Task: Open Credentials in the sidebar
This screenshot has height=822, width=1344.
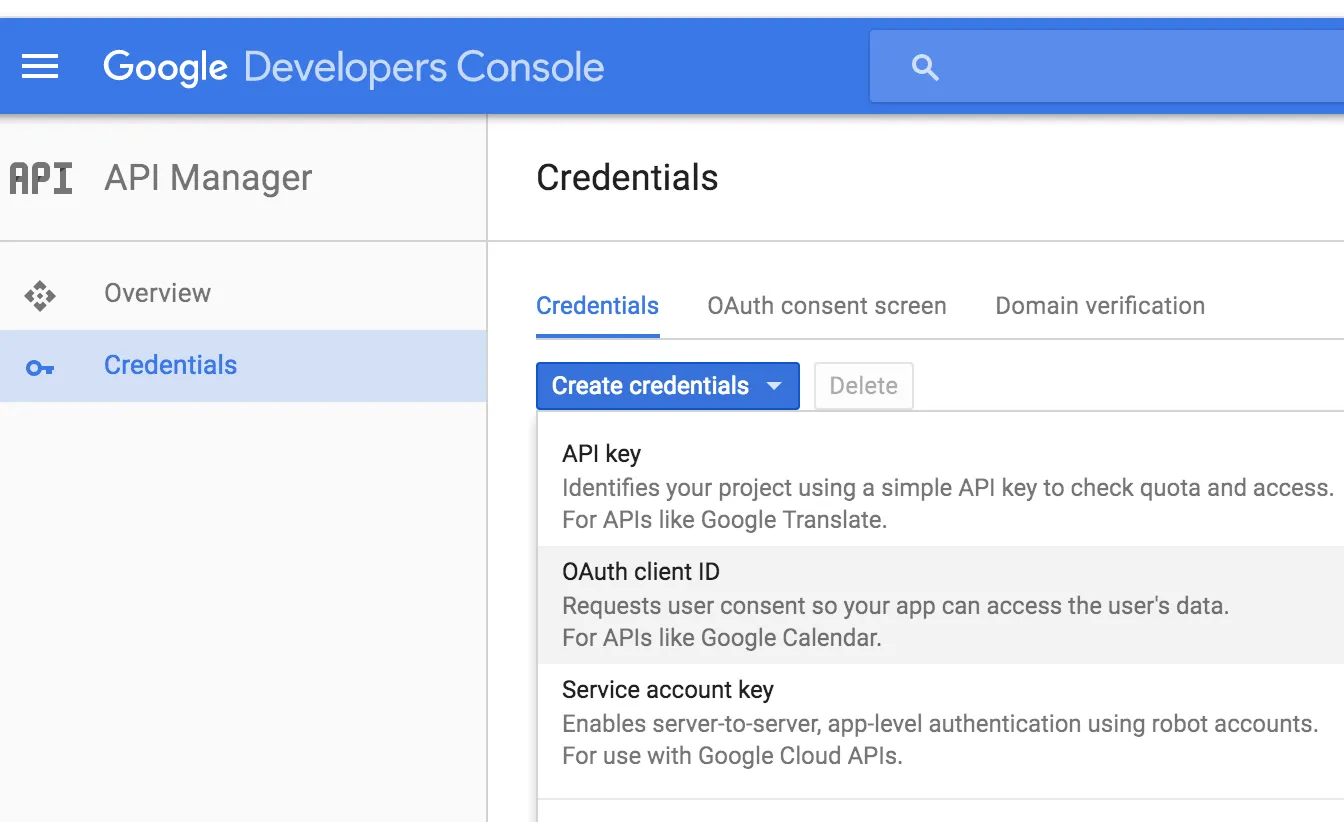Action: pos(170,366)
